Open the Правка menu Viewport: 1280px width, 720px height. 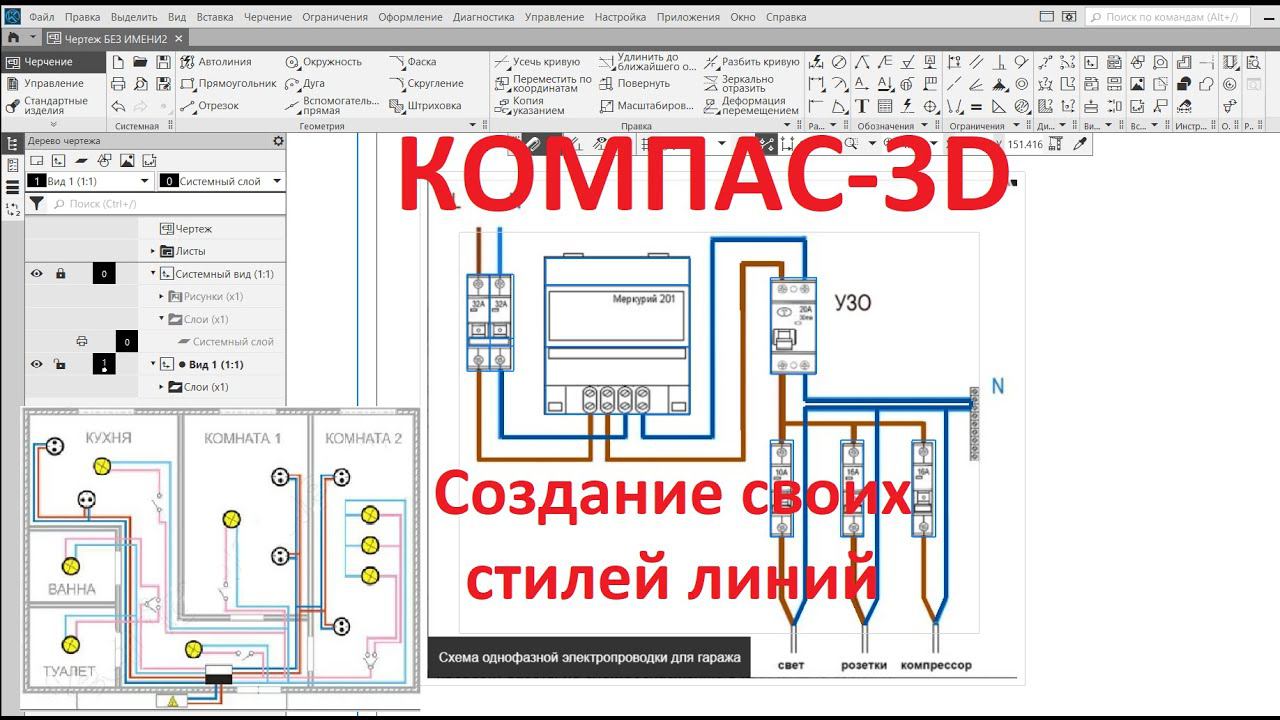click(x=82, y=17)
